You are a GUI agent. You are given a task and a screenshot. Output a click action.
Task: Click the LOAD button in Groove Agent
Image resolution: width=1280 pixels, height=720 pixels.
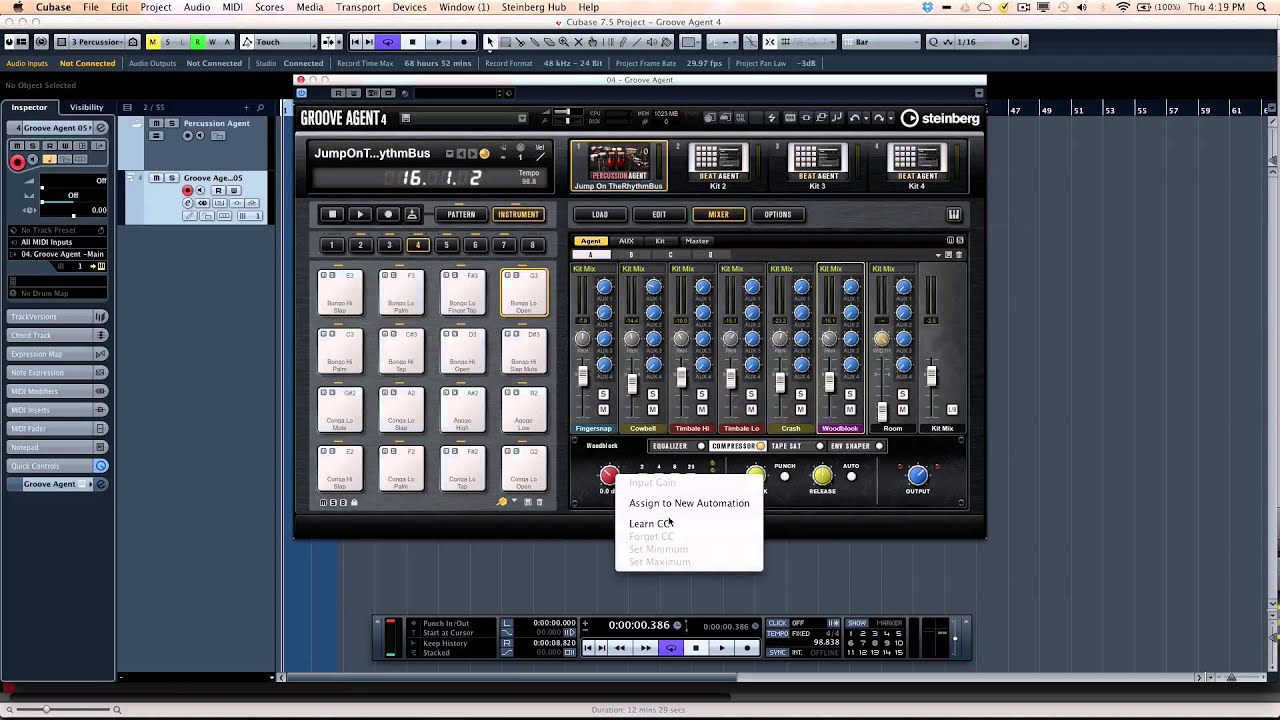tap(600, 214)
